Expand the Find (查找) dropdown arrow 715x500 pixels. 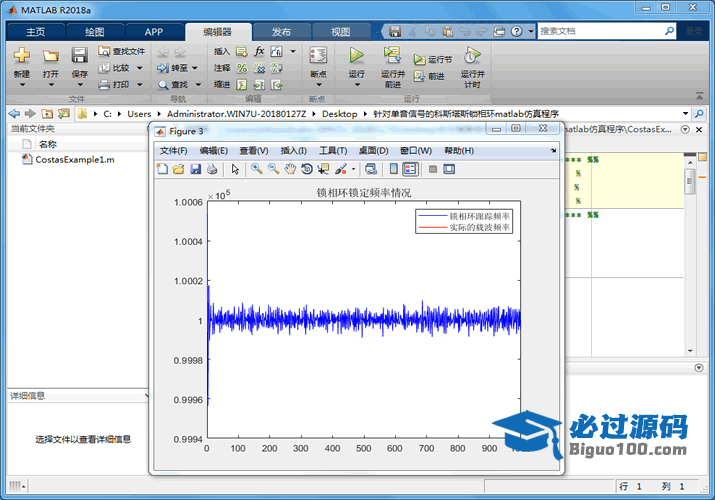tap(198, 84)
